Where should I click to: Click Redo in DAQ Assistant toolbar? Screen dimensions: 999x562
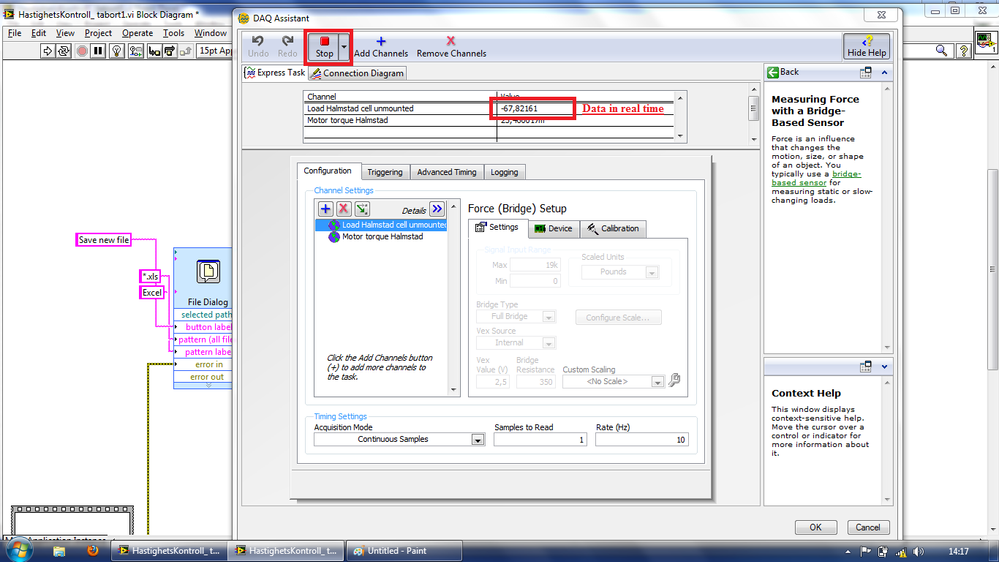point(287,47)
